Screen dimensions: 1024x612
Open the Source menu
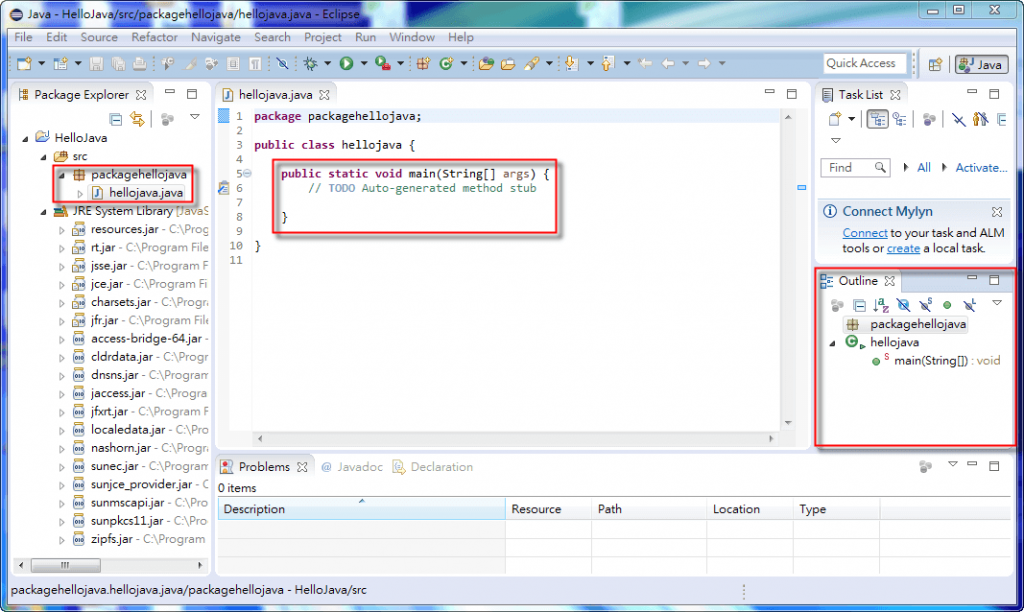tap(99, 37)
